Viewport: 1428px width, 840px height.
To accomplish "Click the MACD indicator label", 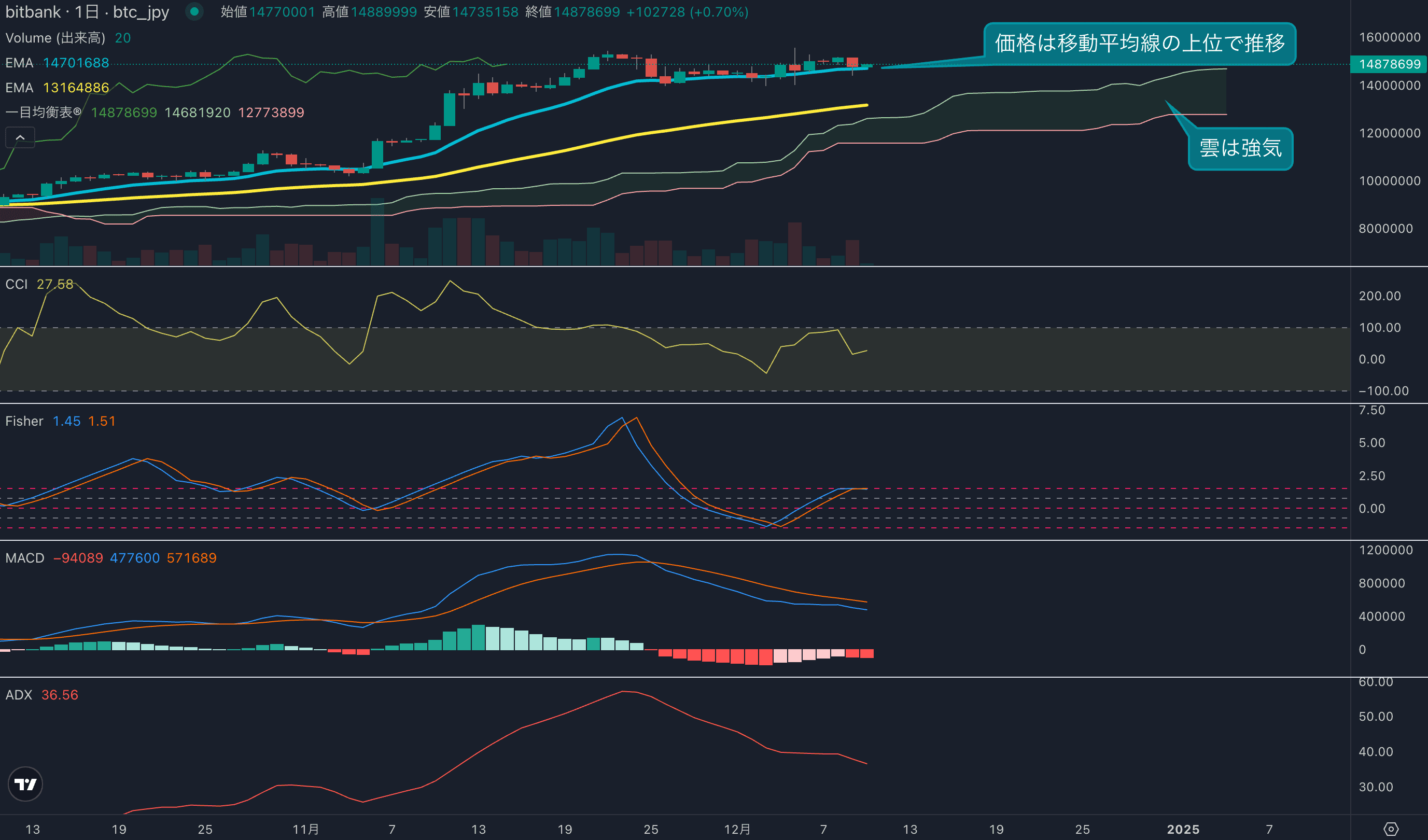I will 25,558.
